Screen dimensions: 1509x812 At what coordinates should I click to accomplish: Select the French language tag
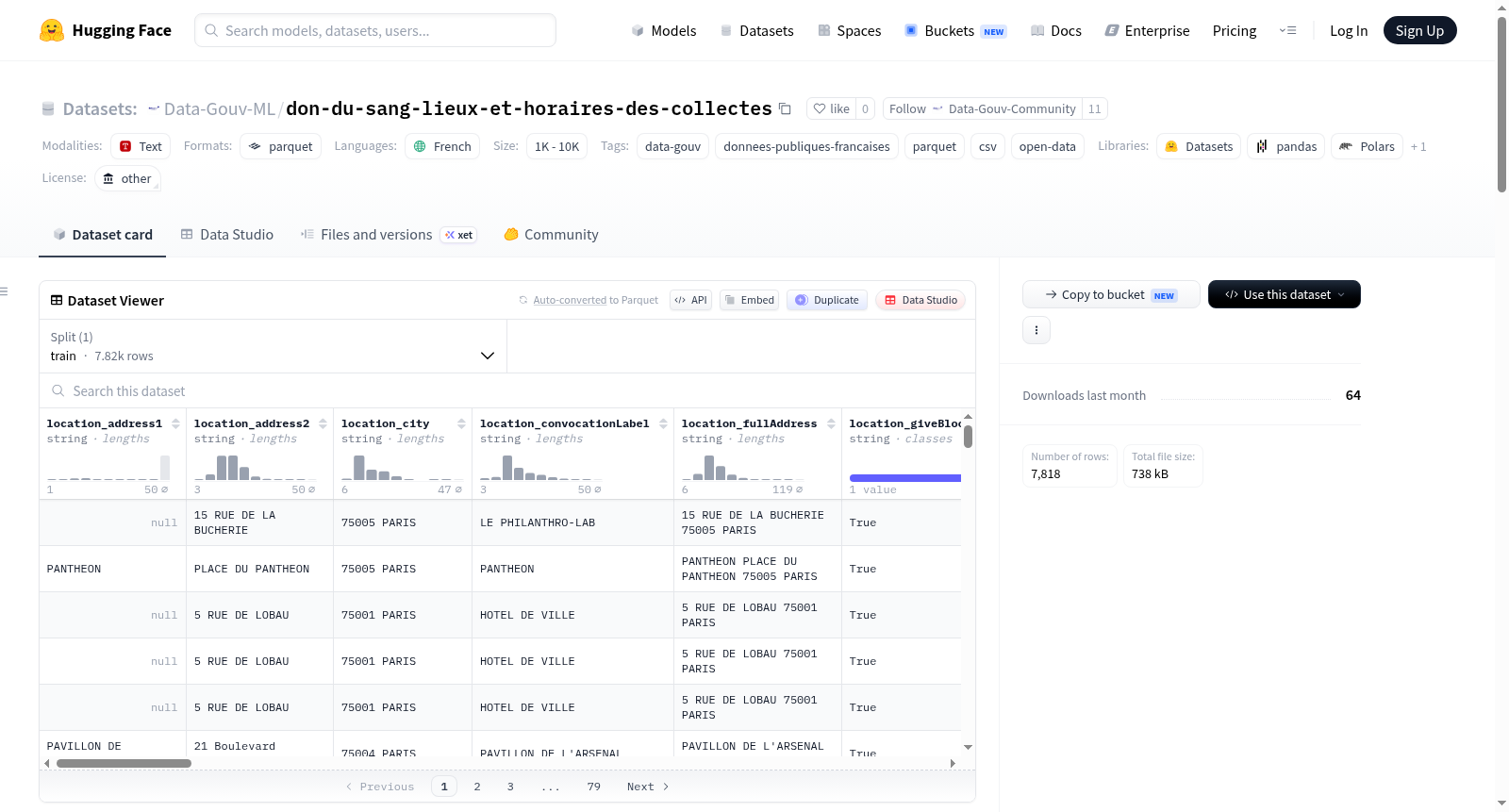[x=442, y=146]
